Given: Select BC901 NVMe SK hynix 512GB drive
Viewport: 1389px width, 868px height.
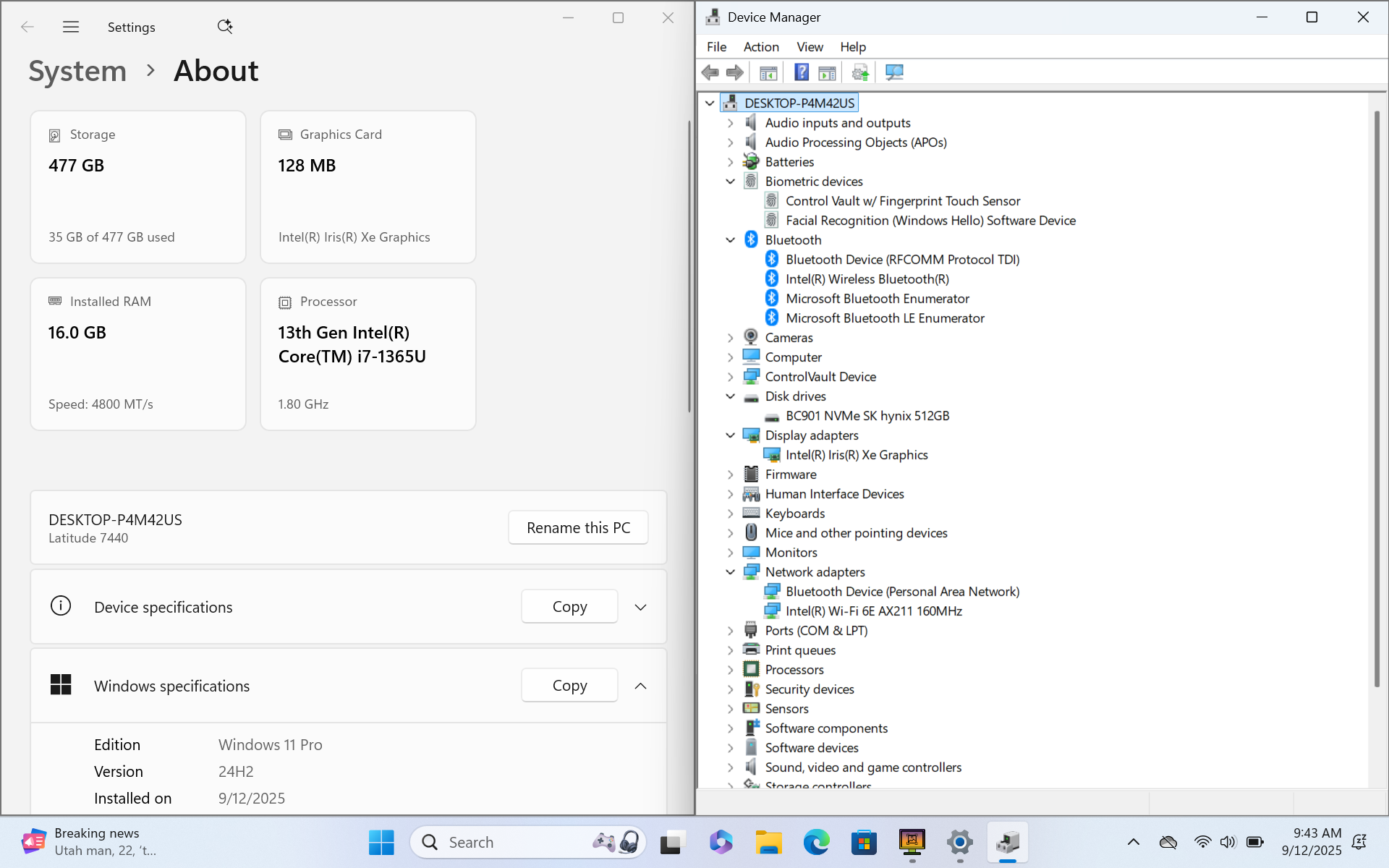Looking at the screenshot, I should pyautogui.click(x=867, y=416).
